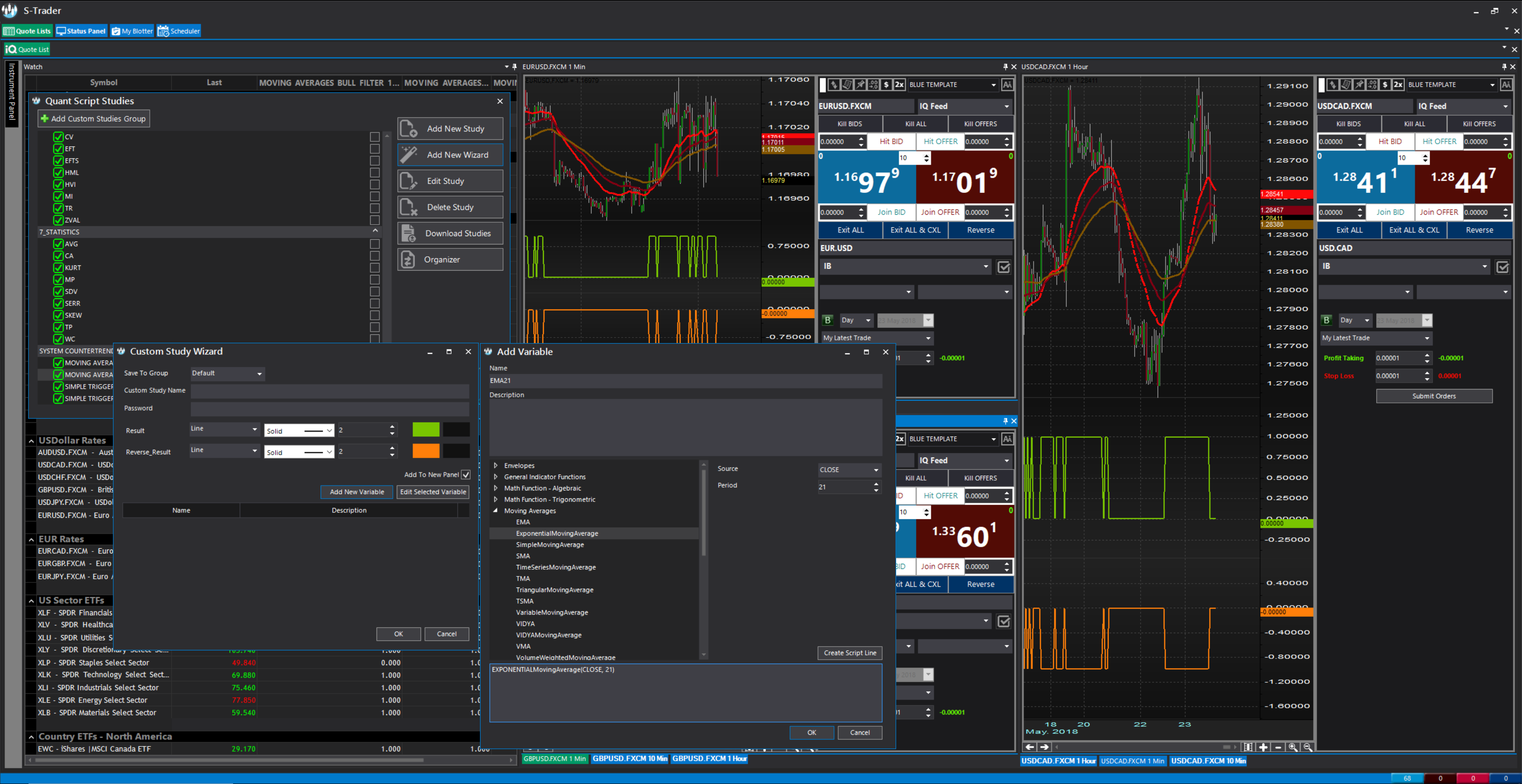Open BLUE TEMPLATE dropdown in EURUSD panel

click(x=953, y=85)
